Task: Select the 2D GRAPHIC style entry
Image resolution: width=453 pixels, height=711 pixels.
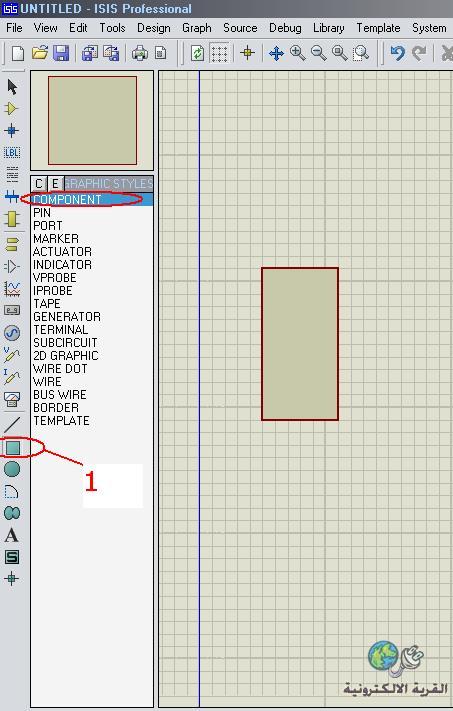Action: click(92, 356)
